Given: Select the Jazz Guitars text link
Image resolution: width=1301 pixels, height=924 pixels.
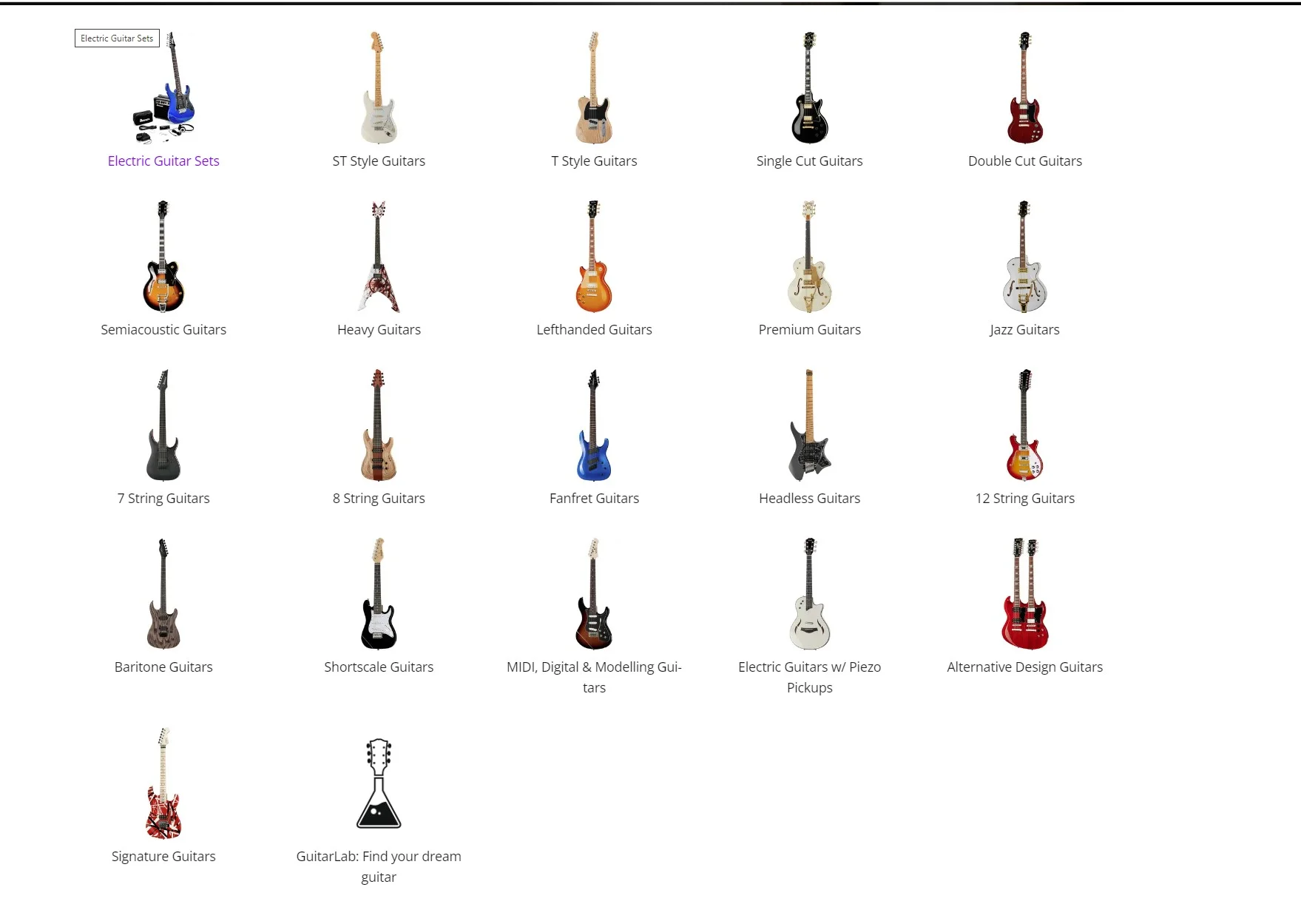Looking at the screenshot, I should coord(1024,330).
